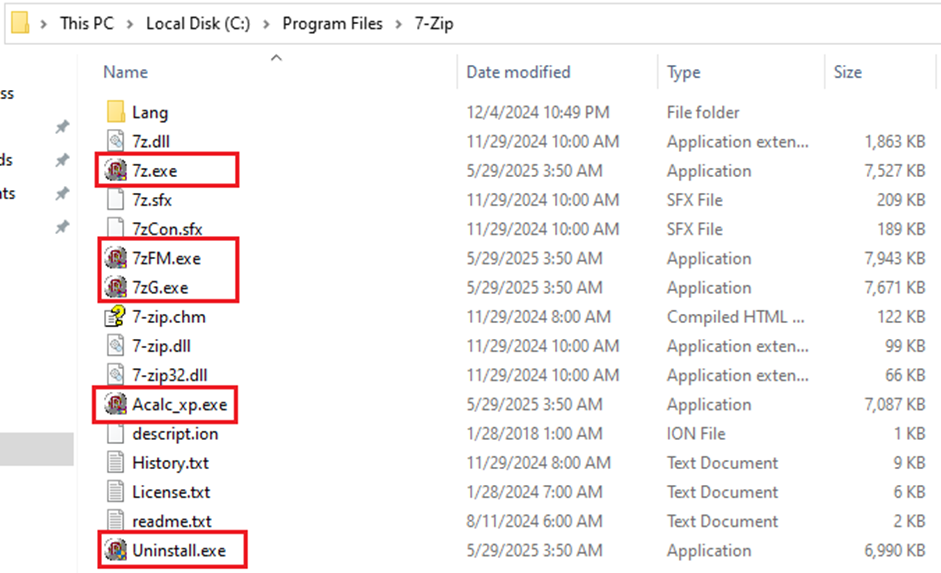This screenshot has height=573, width=941.
Task: Sort by the Size column header
Action: pos(847,72)
